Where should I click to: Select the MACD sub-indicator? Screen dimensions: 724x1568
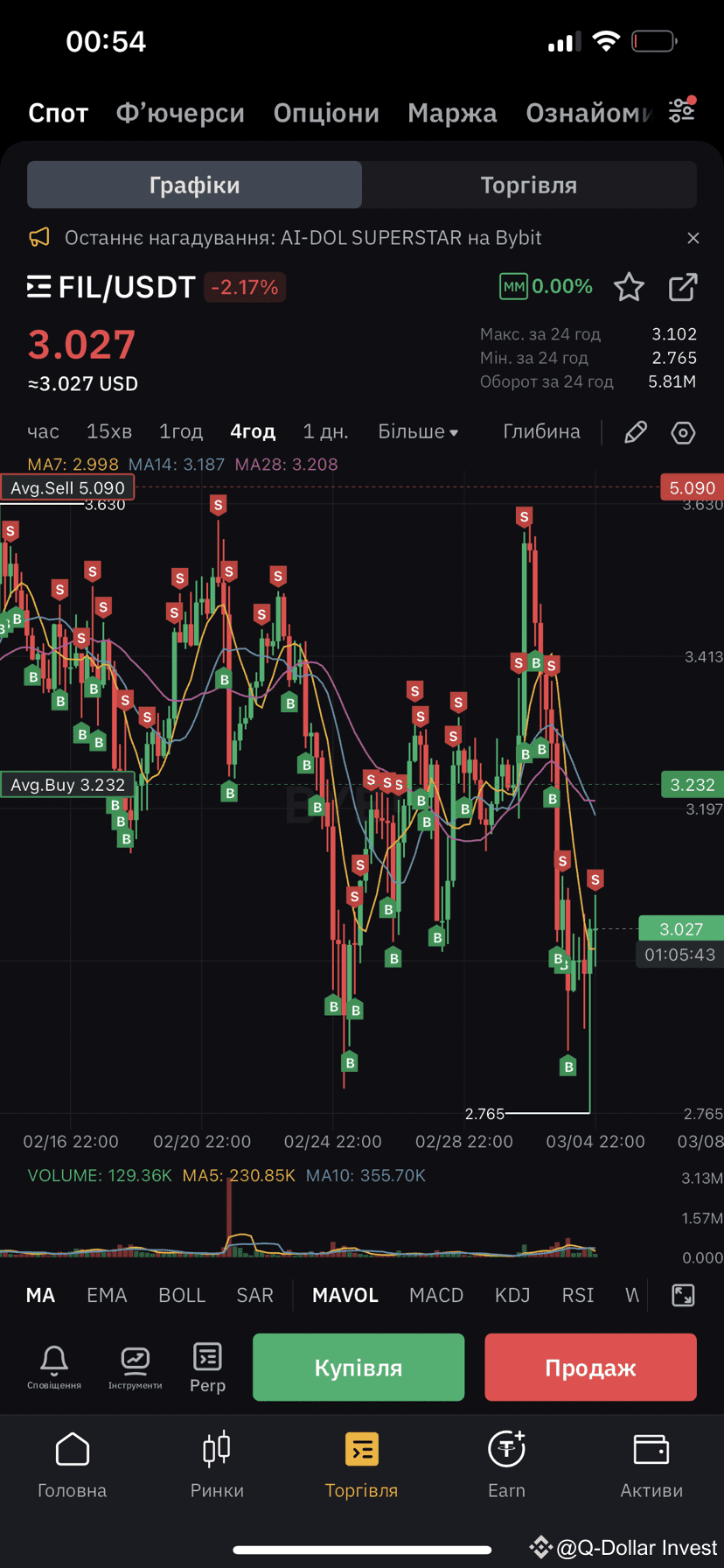pyautogui.click(x=436, y=1295)
